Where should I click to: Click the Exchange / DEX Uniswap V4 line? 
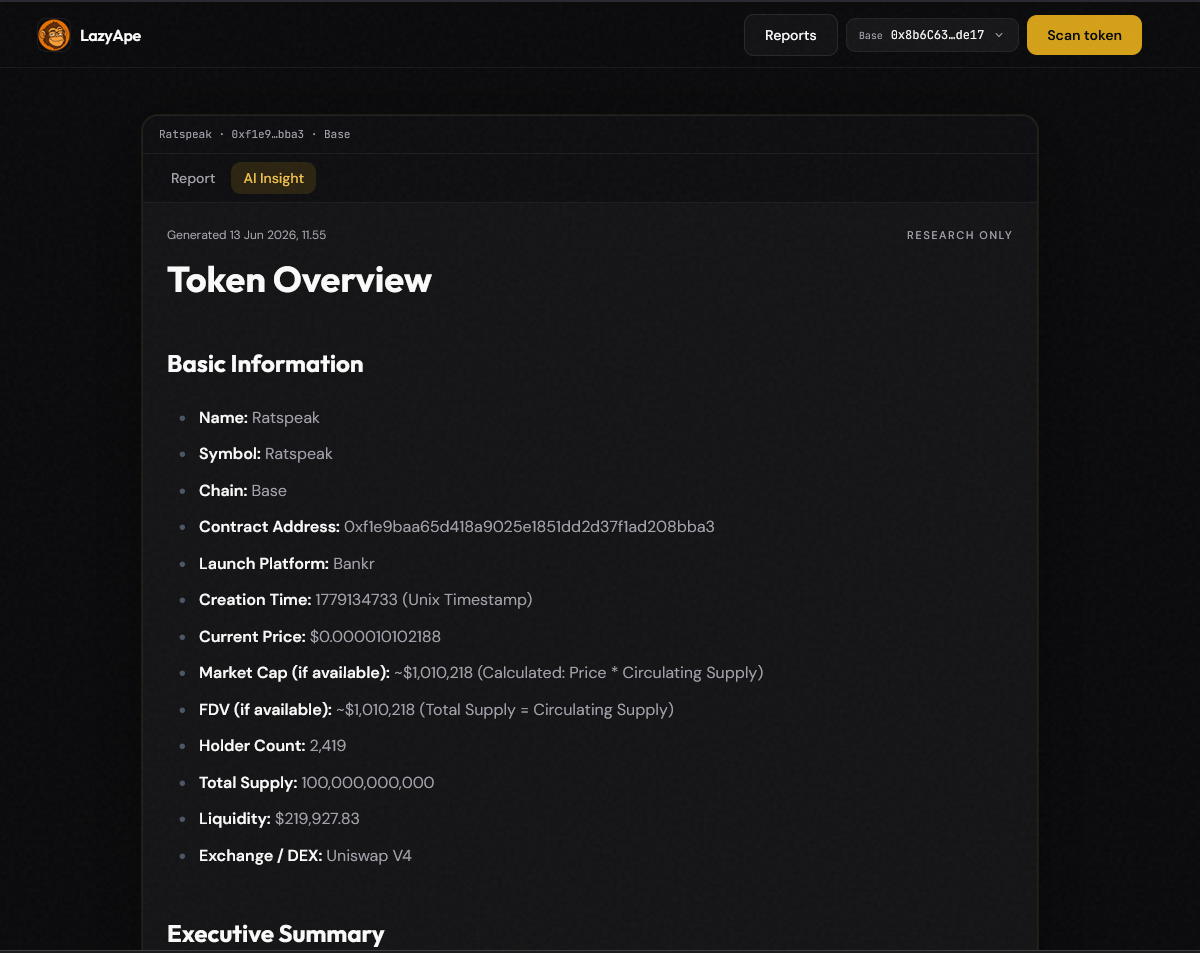coord(305,855)
